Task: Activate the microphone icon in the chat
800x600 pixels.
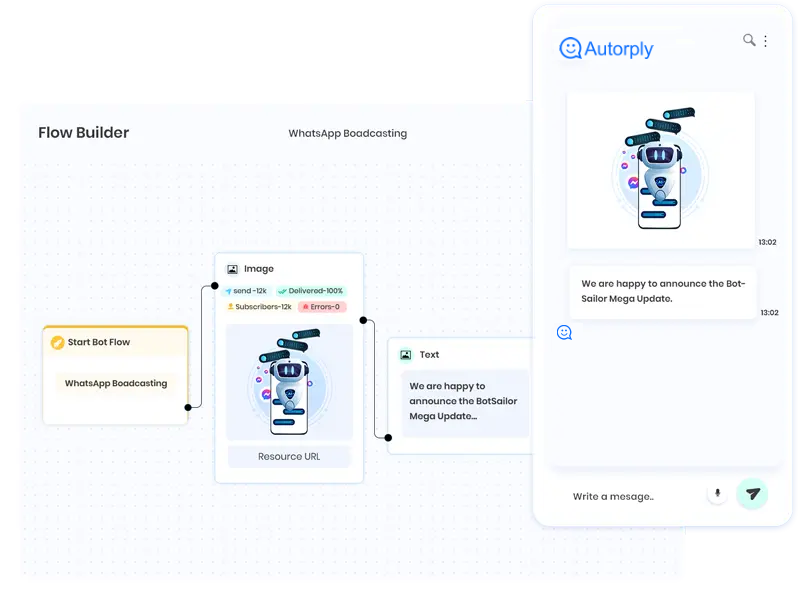Action: [717, 494]
